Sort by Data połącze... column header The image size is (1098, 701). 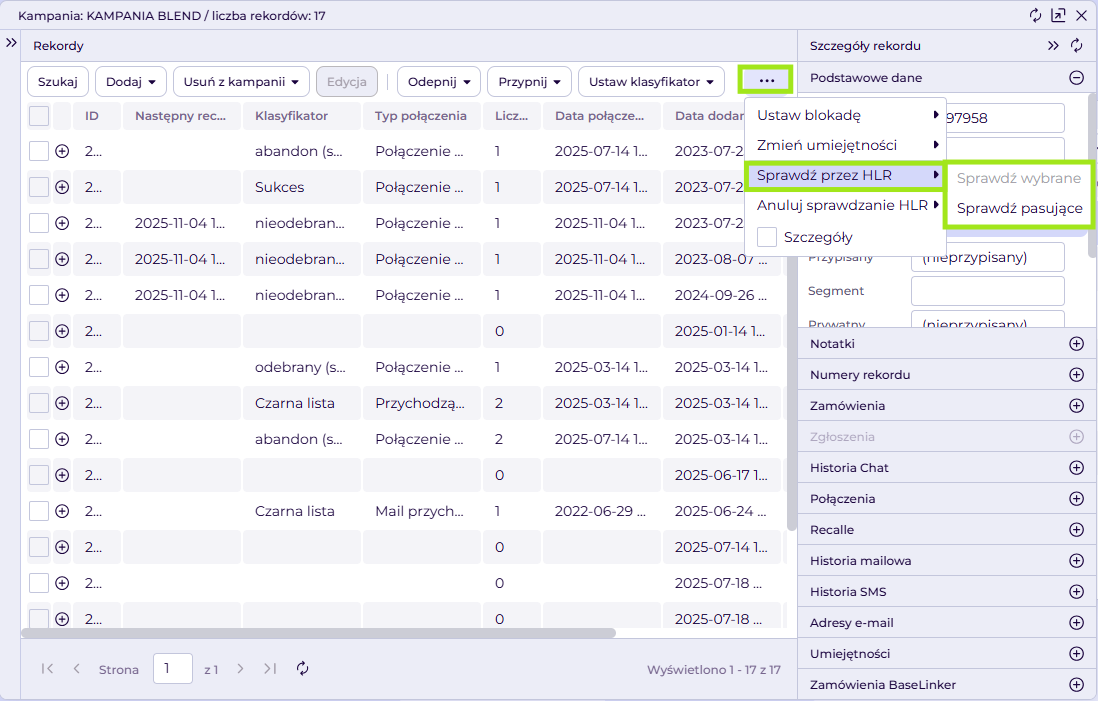[602, 116]
